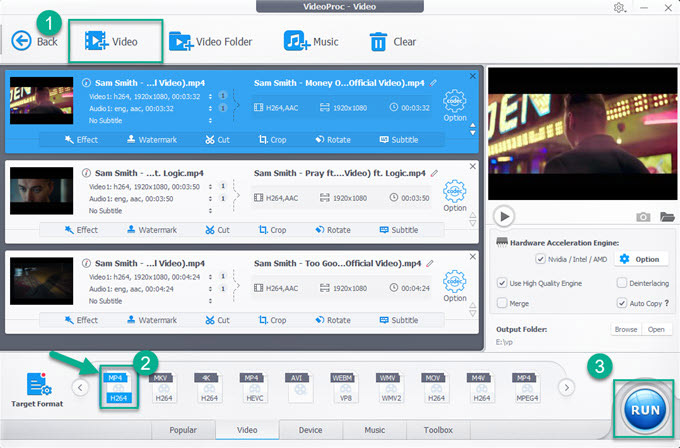
Task: Select WEBM VP8 format
Action: [x=345, y=387]
